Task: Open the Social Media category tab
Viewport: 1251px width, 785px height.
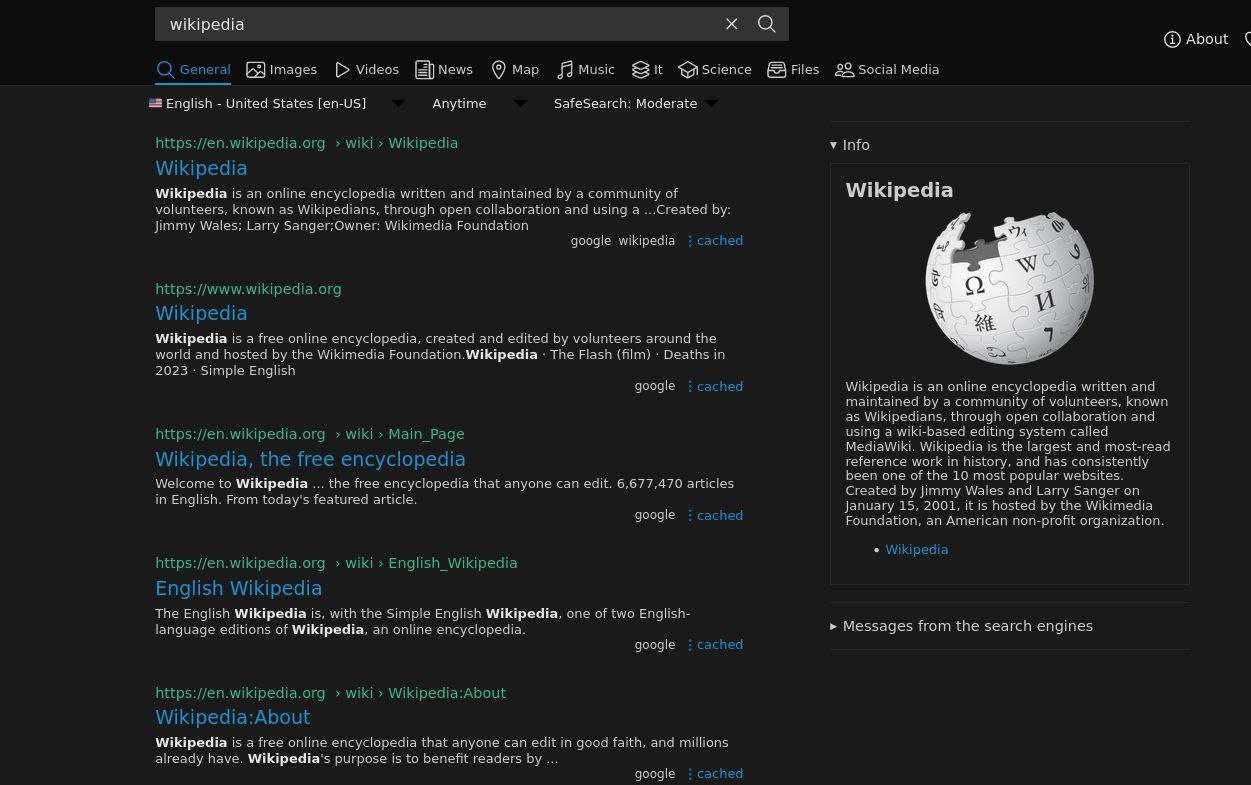Action: pyautogui.click(x=887, y=70)
